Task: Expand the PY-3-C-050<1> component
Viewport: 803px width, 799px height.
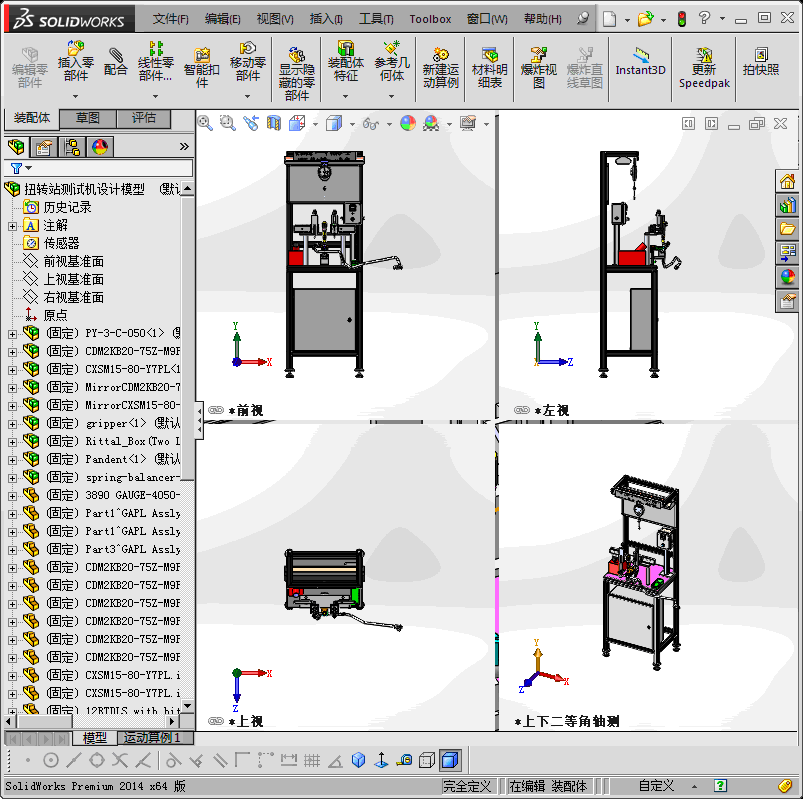Action: [12, 334]
